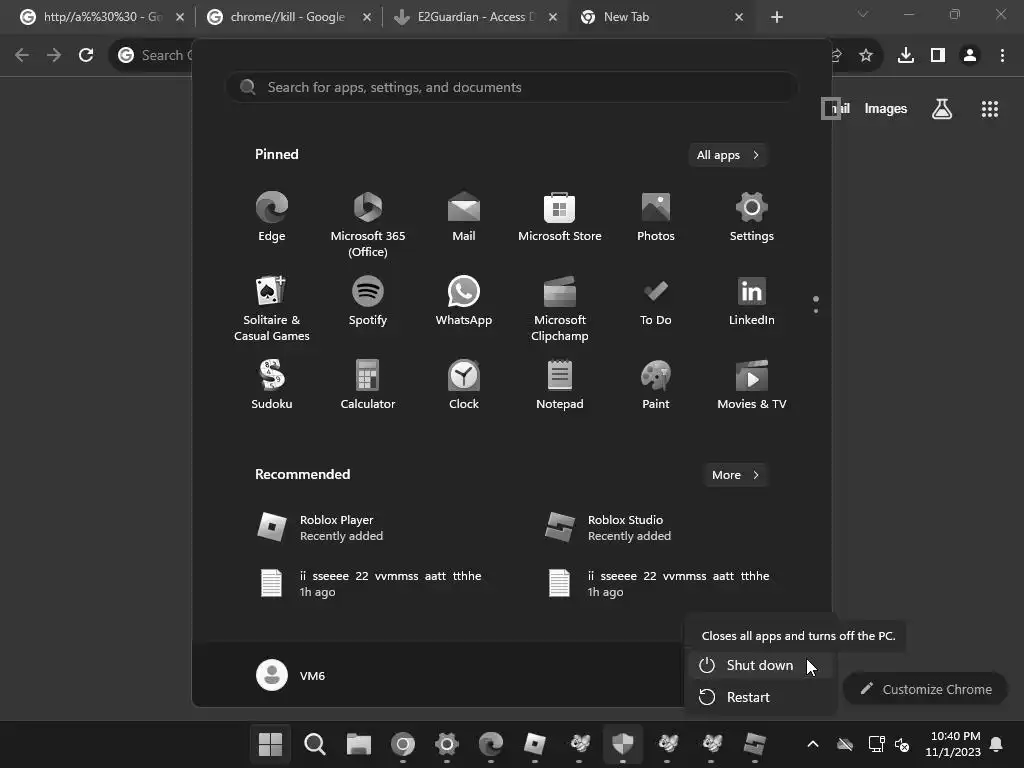Open the clock and date in system tray

953,744
